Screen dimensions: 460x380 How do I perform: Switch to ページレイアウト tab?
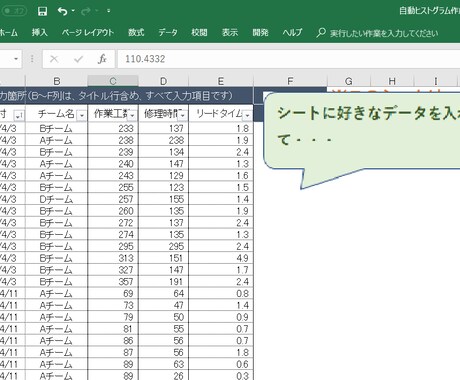pyautogui.click(x=88, y=32)
